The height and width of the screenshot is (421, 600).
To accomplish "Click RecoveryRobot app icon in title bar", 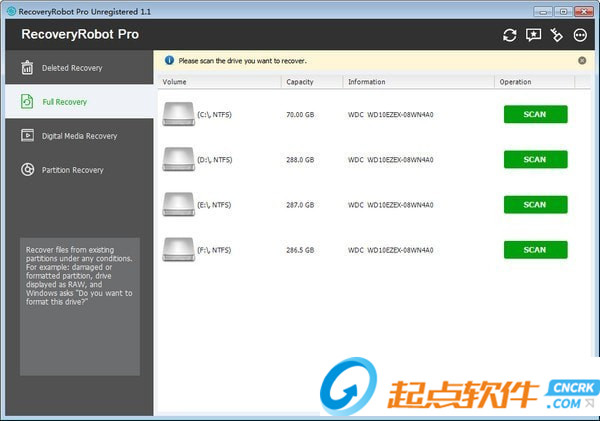I will tap(11, 11).
